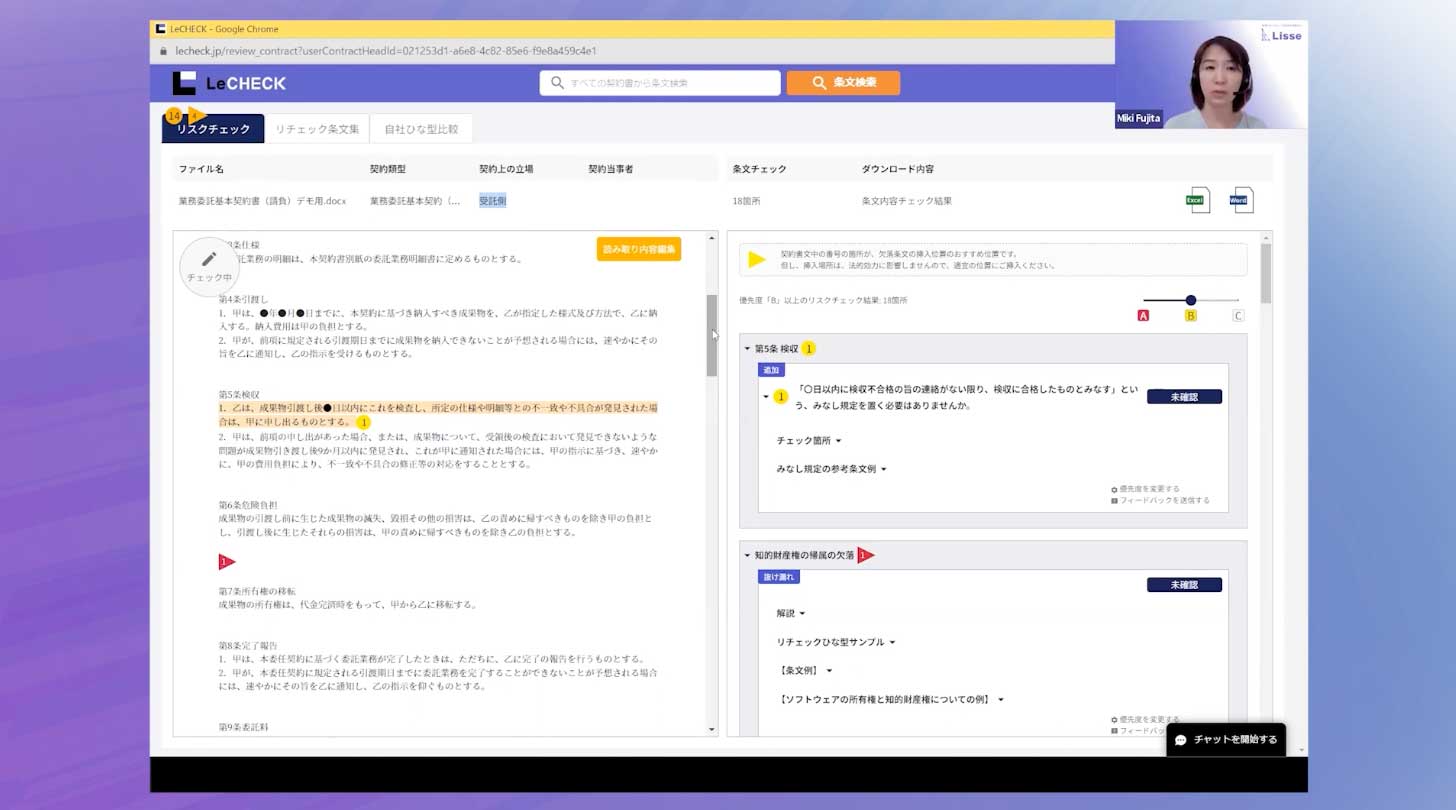Focus the clause search input field
Viewport: 1456px width, 810px height.
[x=660, y=83]
